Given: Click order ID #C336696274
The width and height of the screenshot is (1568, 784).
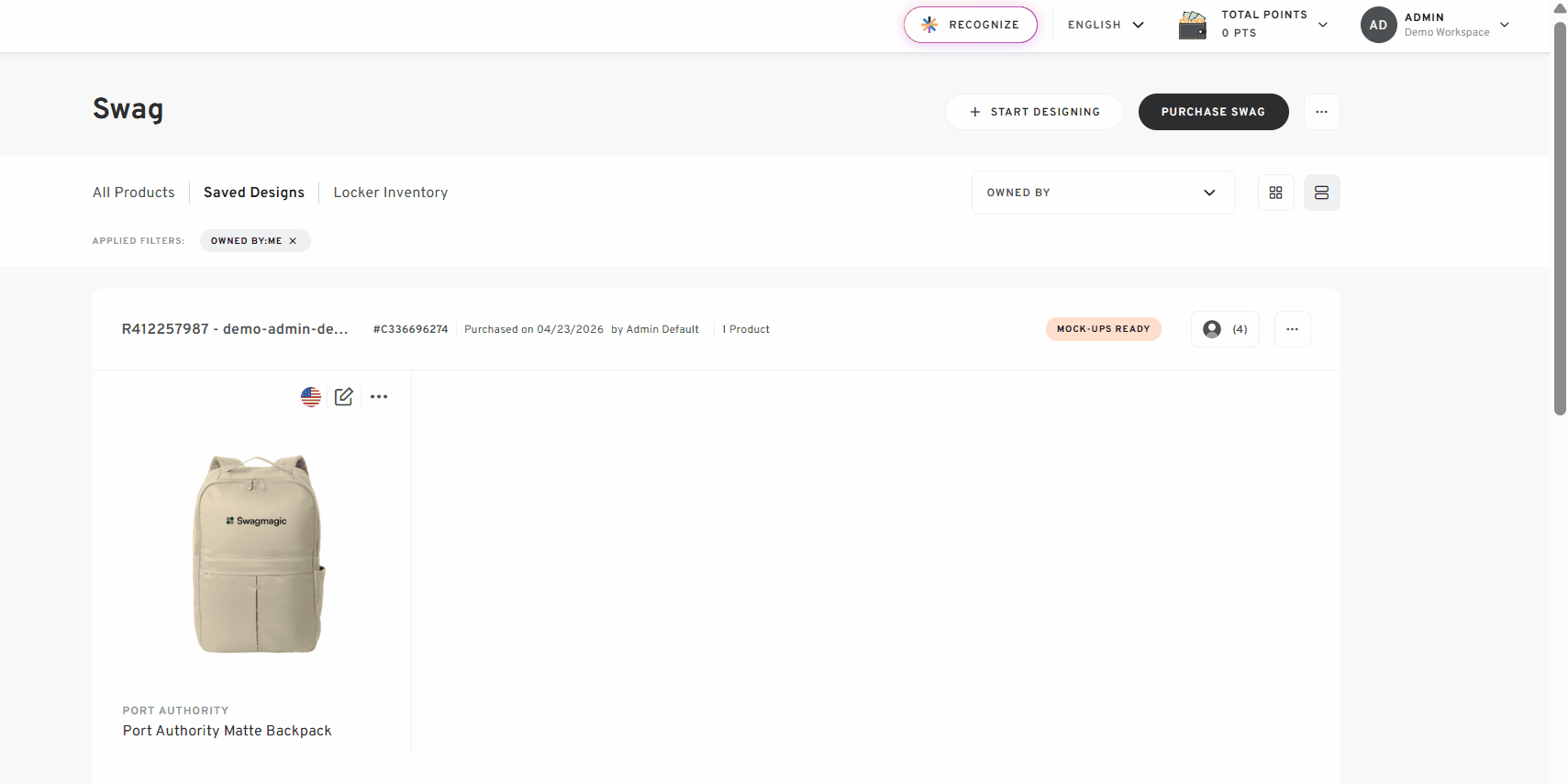Looking at the screenshot, I should tap(410, 329).
